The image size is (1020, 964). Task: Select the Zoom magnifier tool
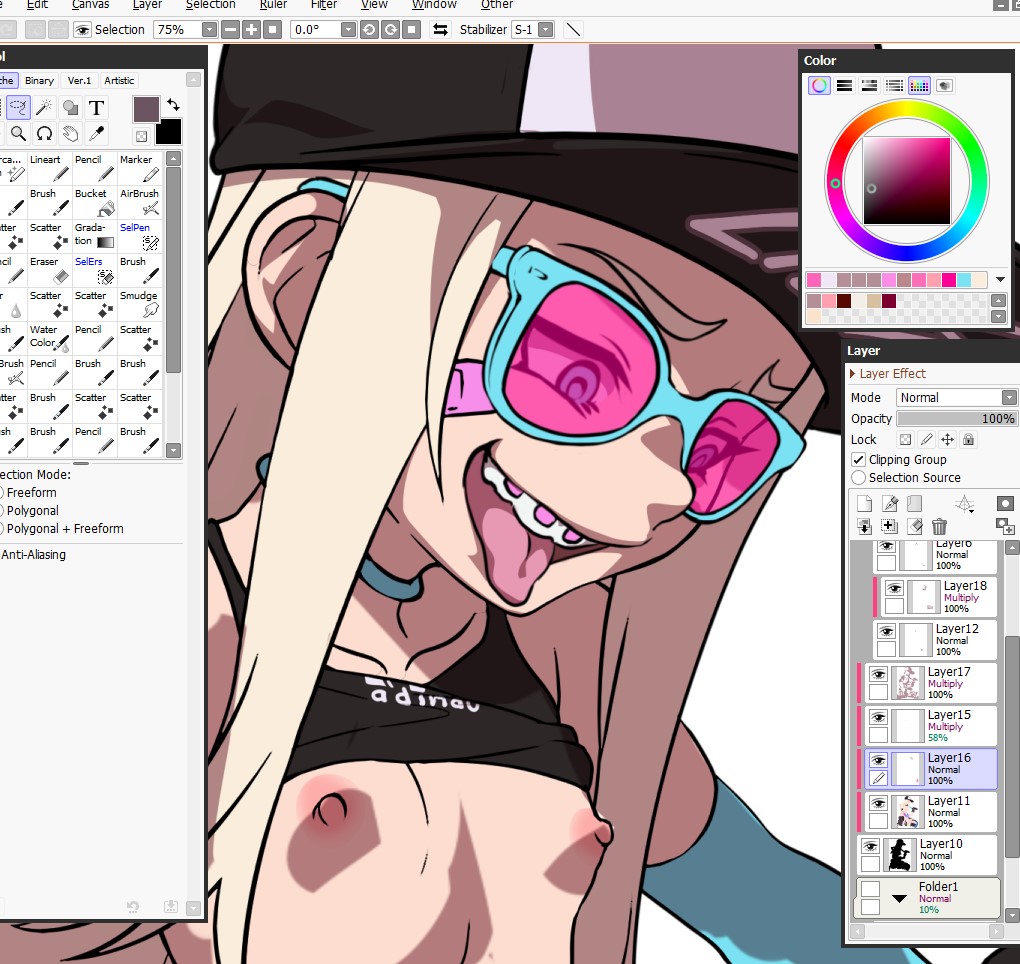[x=18, y=133]
